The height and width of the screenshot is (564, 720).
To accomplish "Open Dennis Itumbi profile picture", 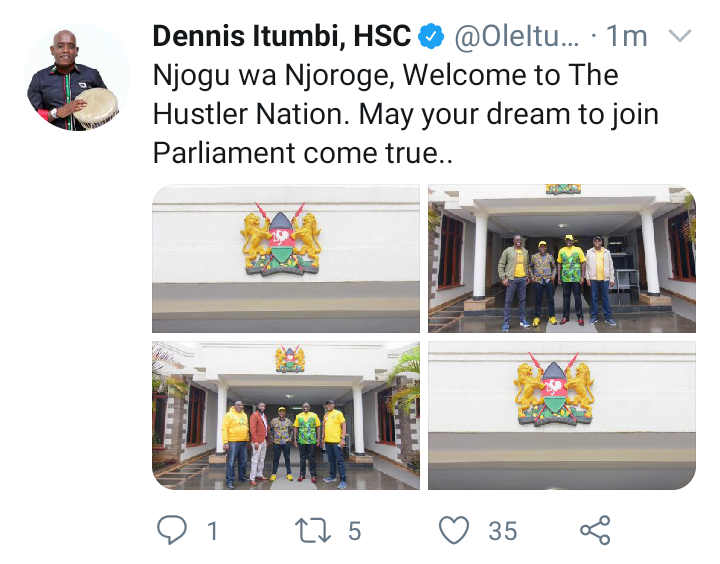I will (x=78, y=77).
